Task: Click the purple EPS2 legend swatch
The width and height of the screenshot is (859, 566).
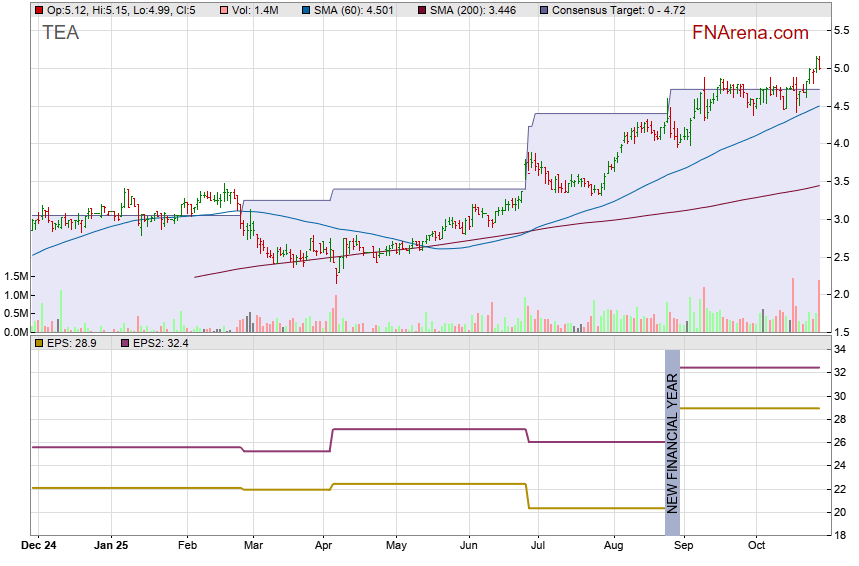Action: [x=125, y=343]
